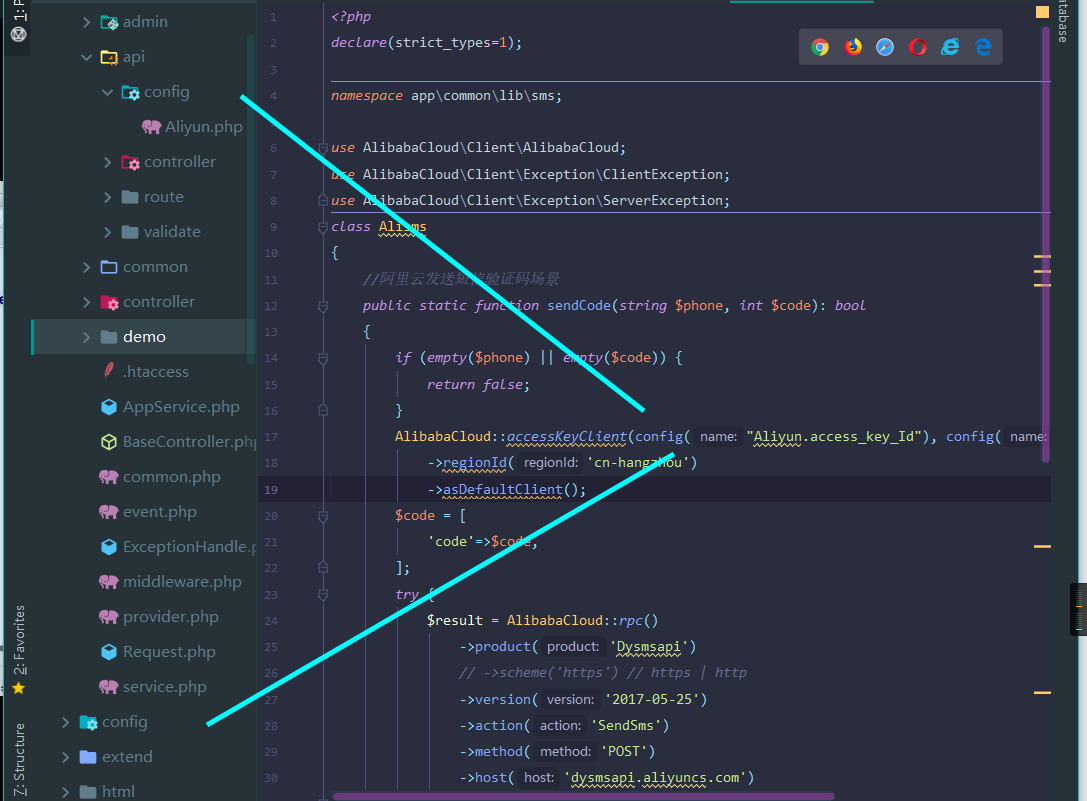The image size is (1087, 801).
Task: Click the sendCode function name
Action: click(x=579, y=306)
